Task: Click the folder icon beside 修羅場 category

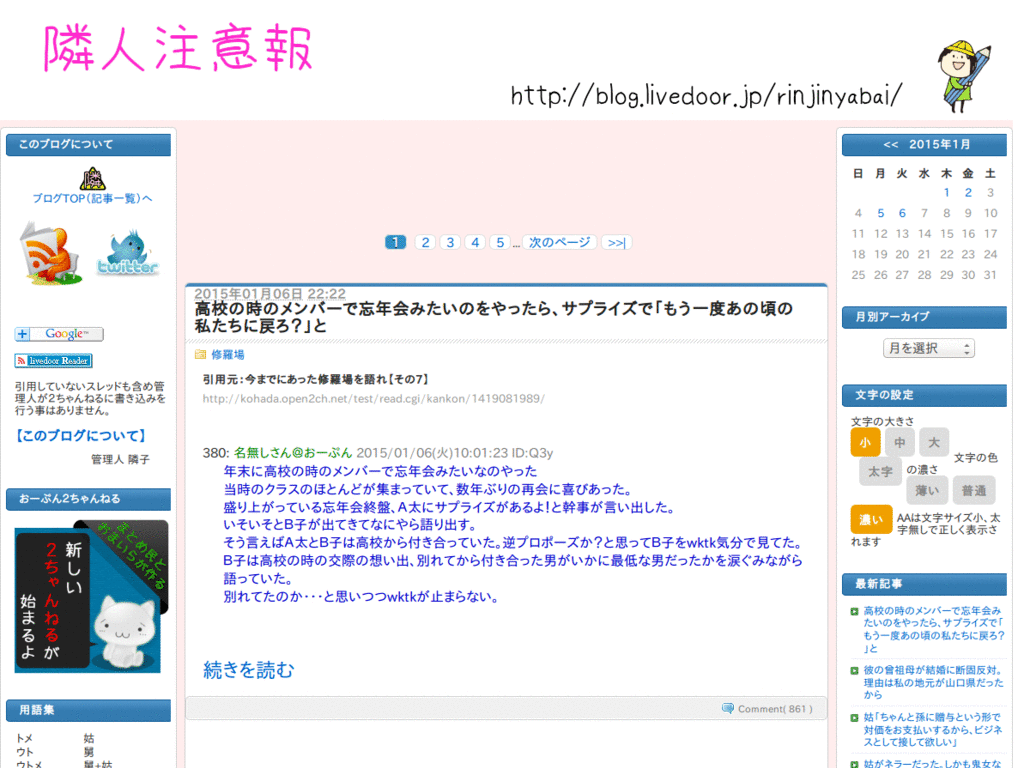Action: [197, 355]
